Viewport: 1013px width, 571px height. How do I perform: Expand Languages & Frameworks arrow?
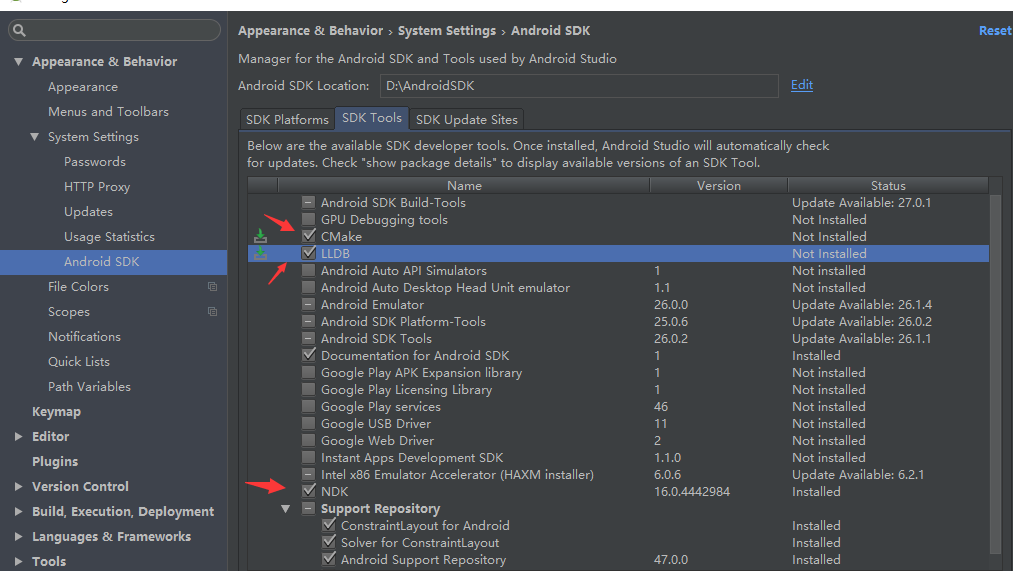(x=18, y=536)
